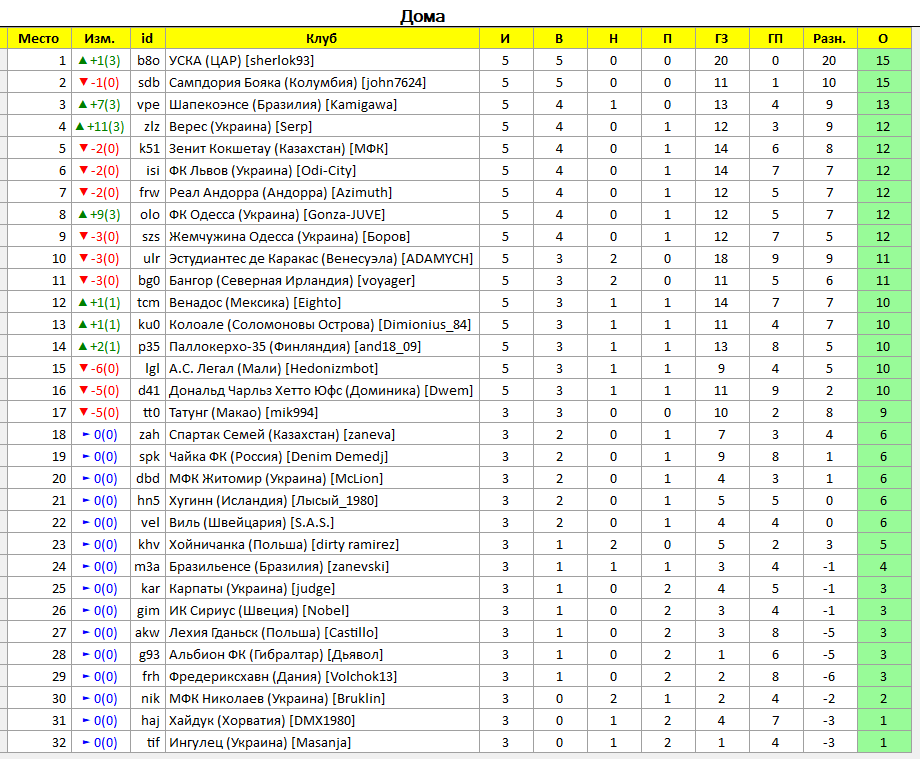This screenshot has height=759, width=920.
Task: Select club 'ФК Львов (Украина) [Odi-City]'
Action: pos(262,171)
